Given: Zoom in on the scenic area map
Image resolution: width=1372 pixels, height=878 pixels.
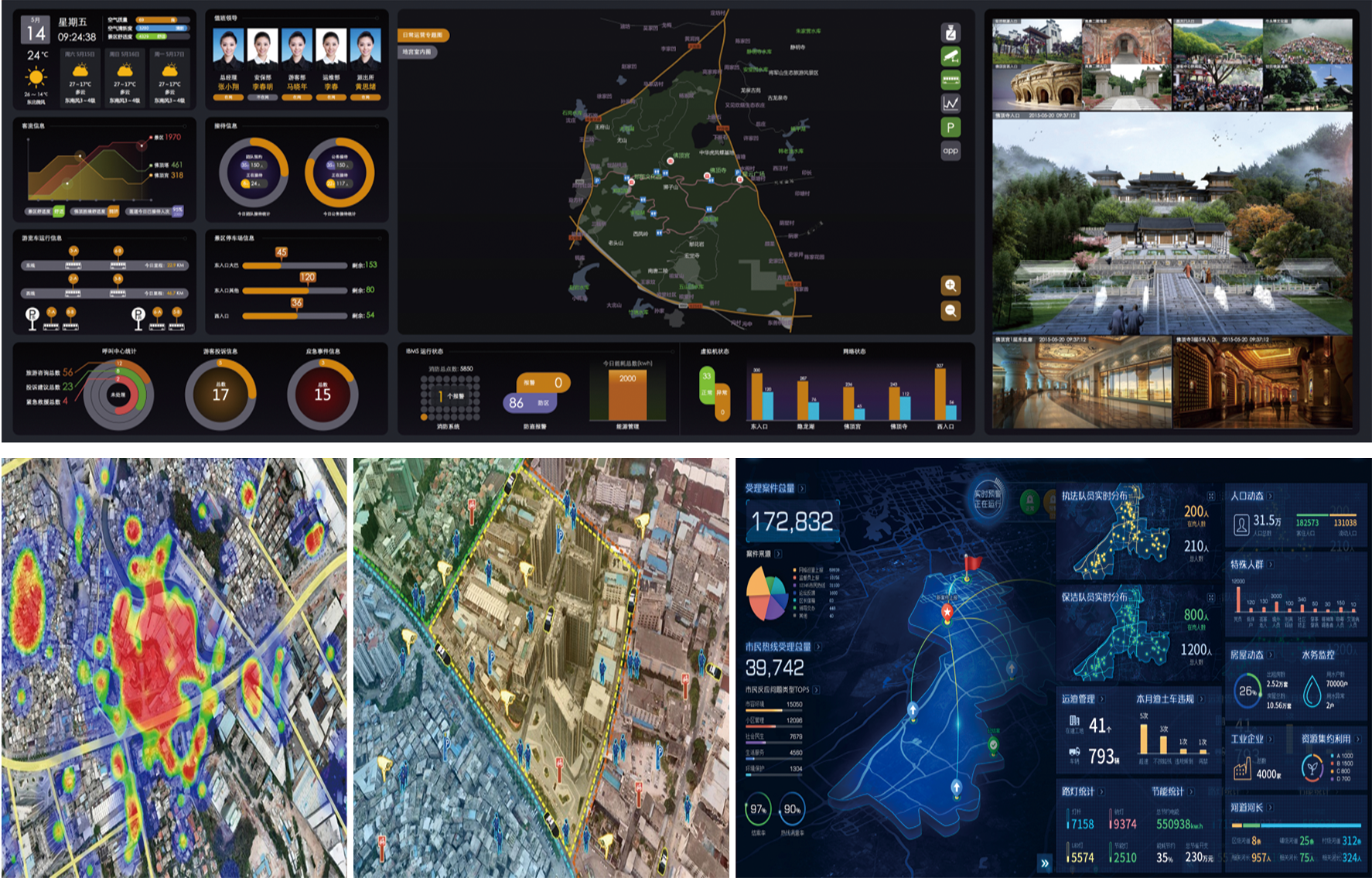Looking at the screenshot, I should point(951,285).
